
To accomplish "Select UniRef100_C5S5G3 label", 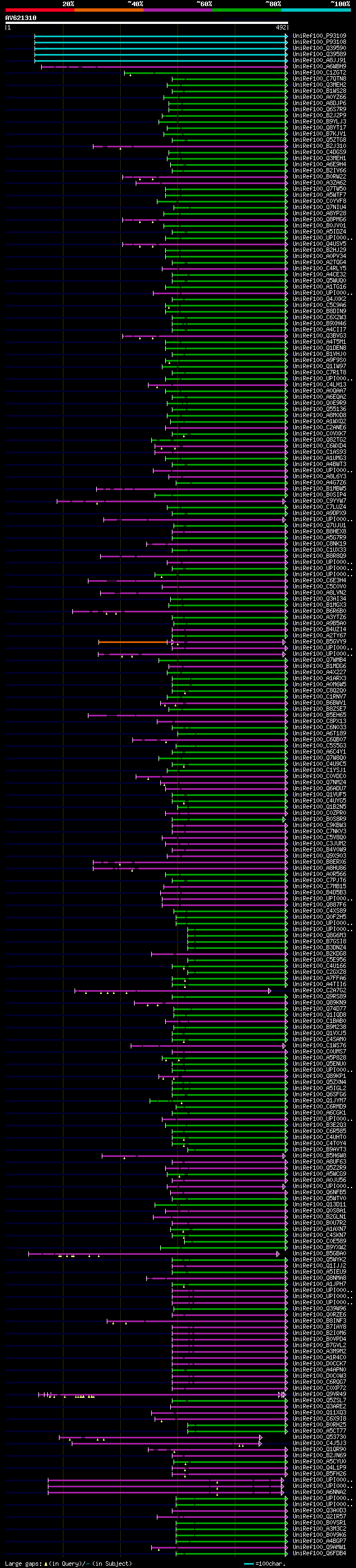I will click(x=319, y=746).
